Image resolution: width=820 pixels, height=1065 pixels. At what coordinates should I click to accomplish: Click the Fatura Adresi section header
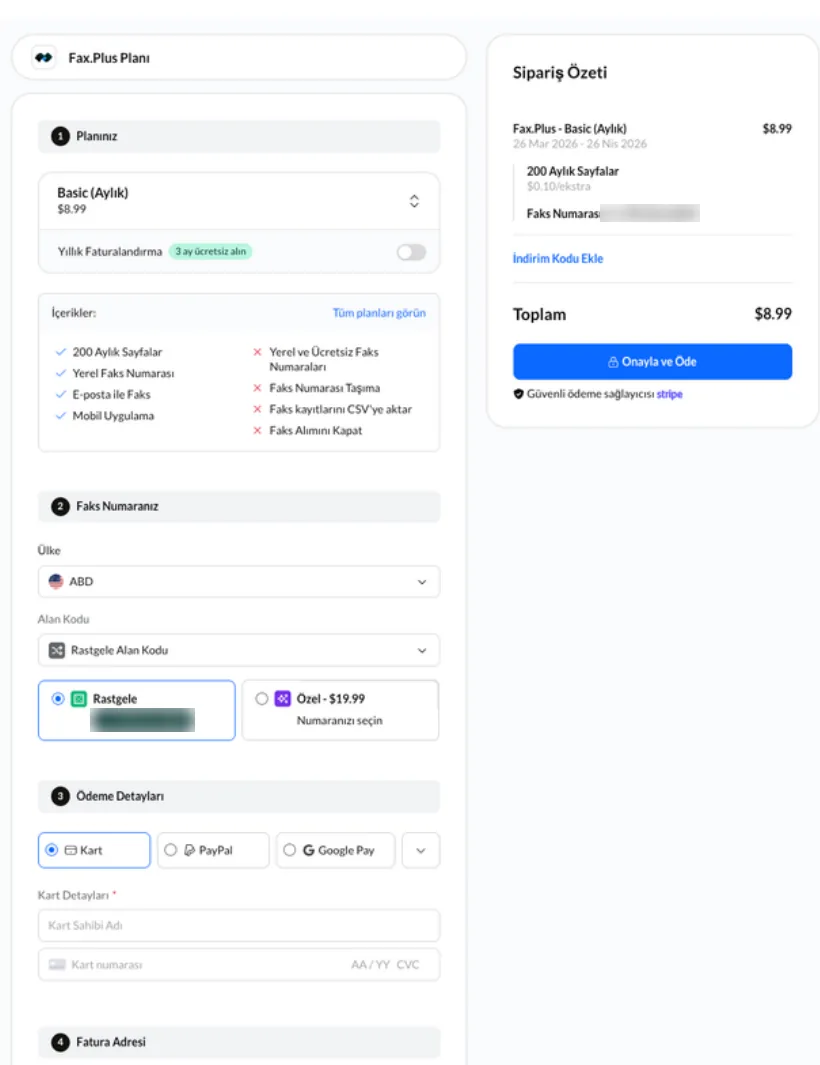239,1042
